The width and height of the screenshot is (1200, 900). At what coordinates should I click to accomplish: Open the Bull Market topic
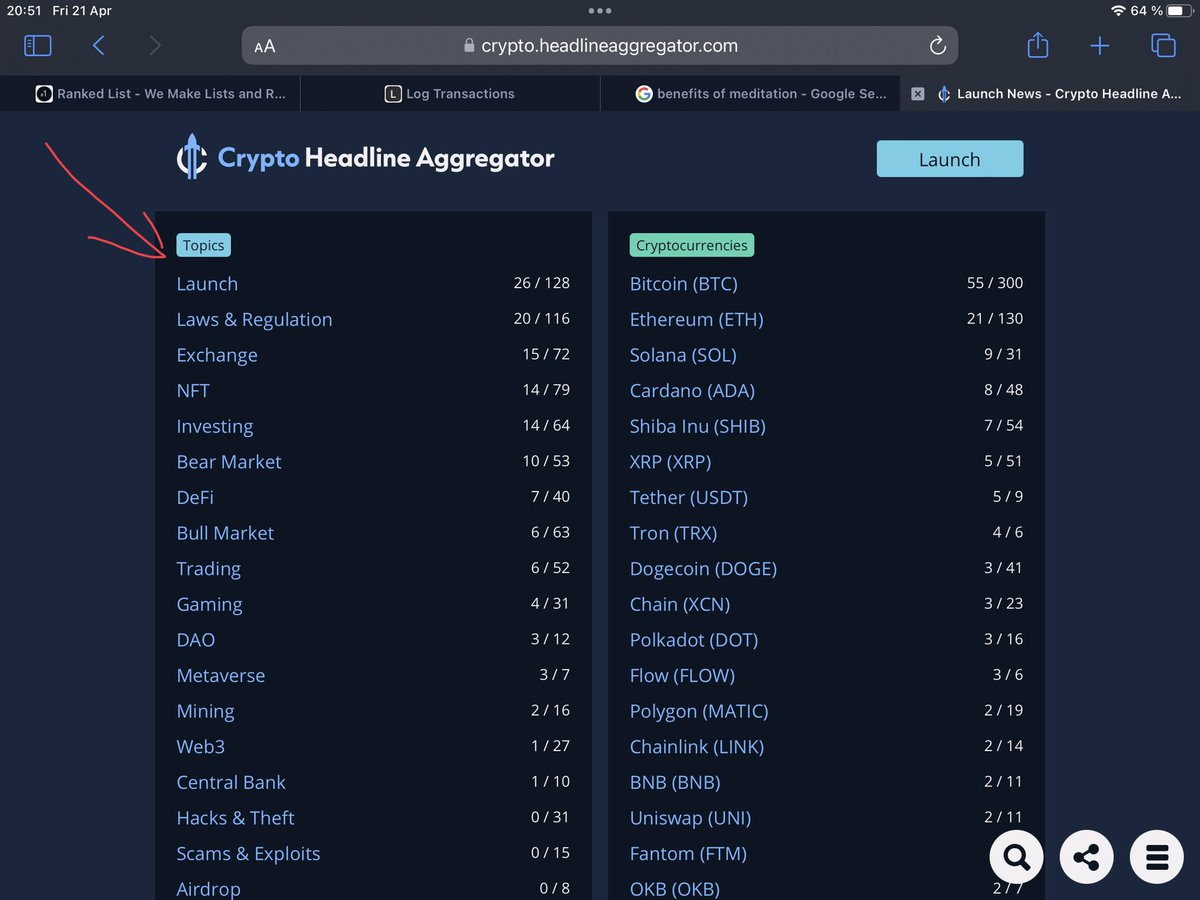coord(225,533)
